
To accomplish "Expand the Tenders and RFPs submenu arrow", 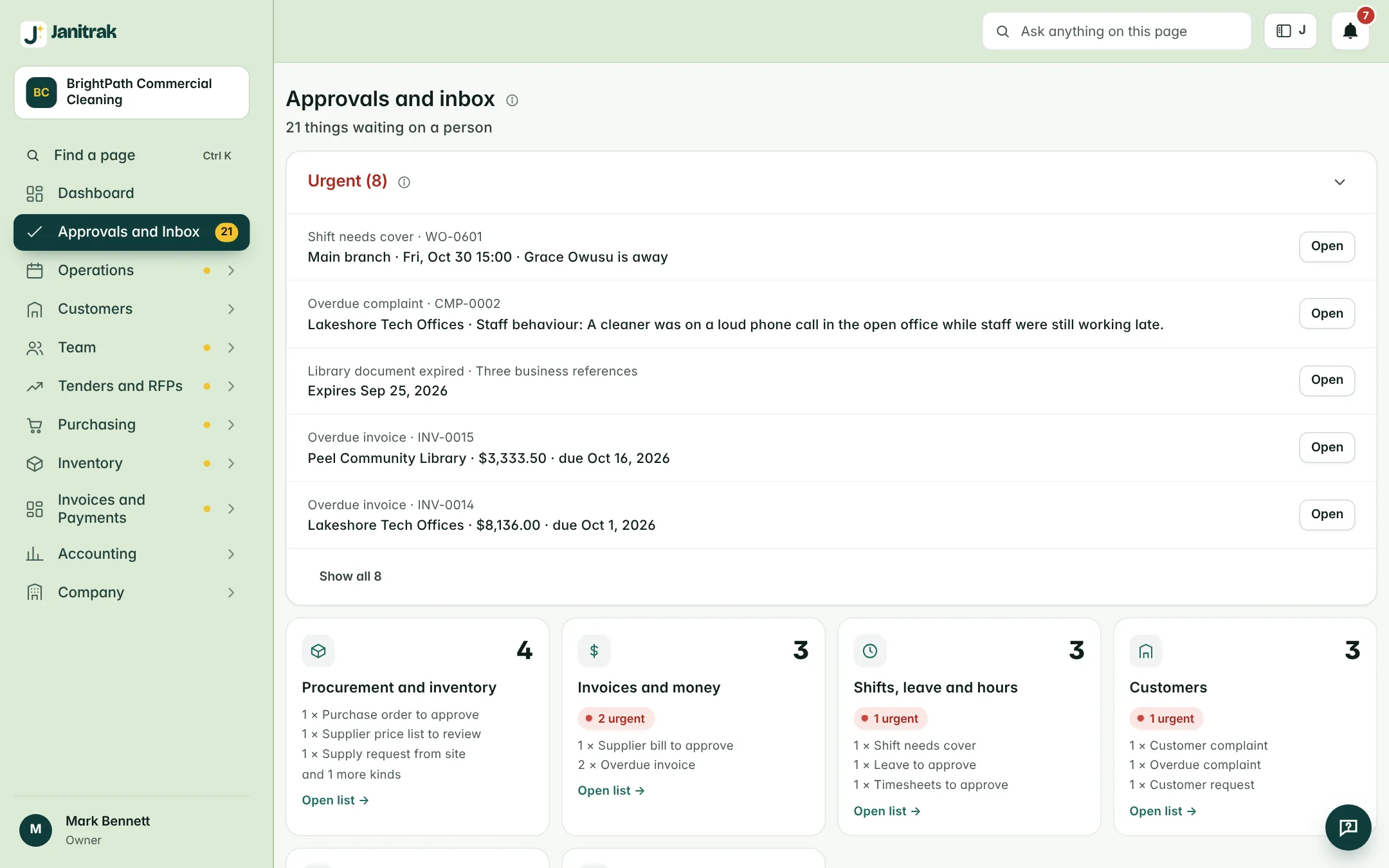I will click(231, 386).
